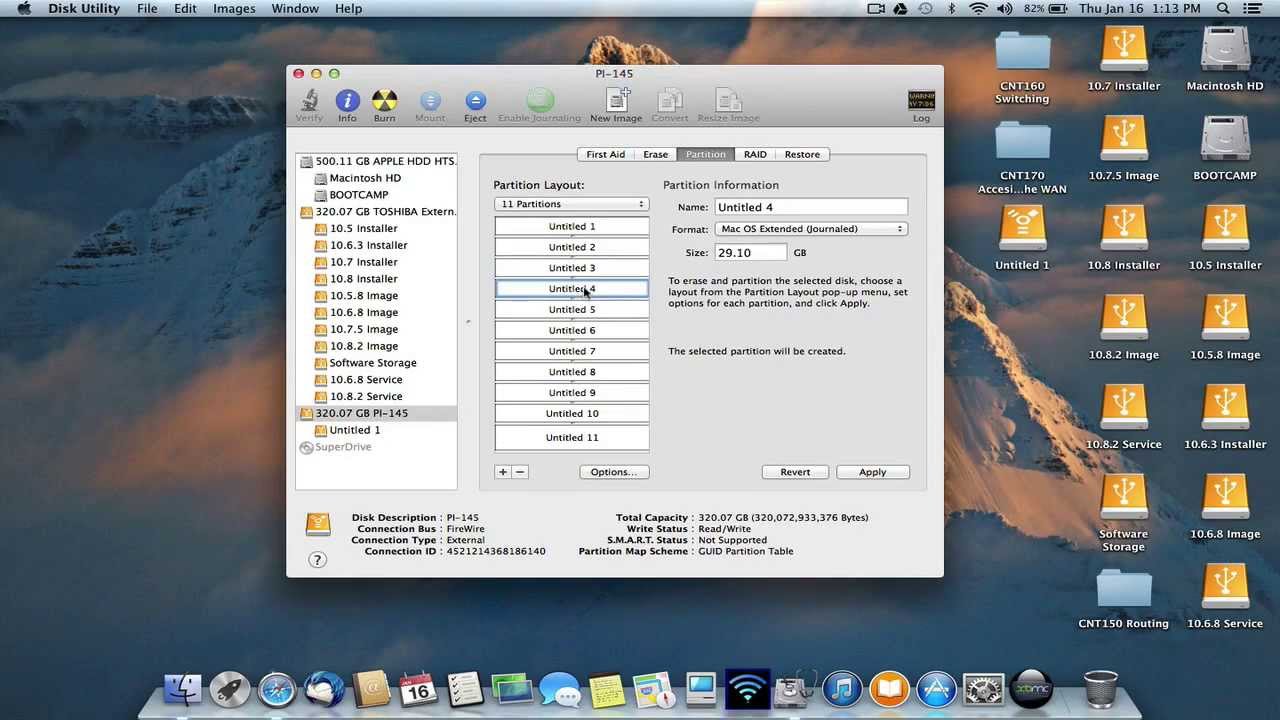This screenshot has height=720, width=1280.
Task: Select 10.8.2 Image in the sidebar
Action: (377, 346)
